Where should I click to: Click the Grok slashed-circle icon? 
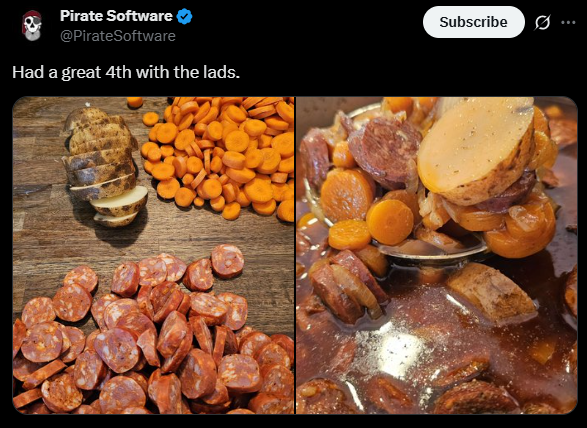pyautogui.click(x=542, y=22)
